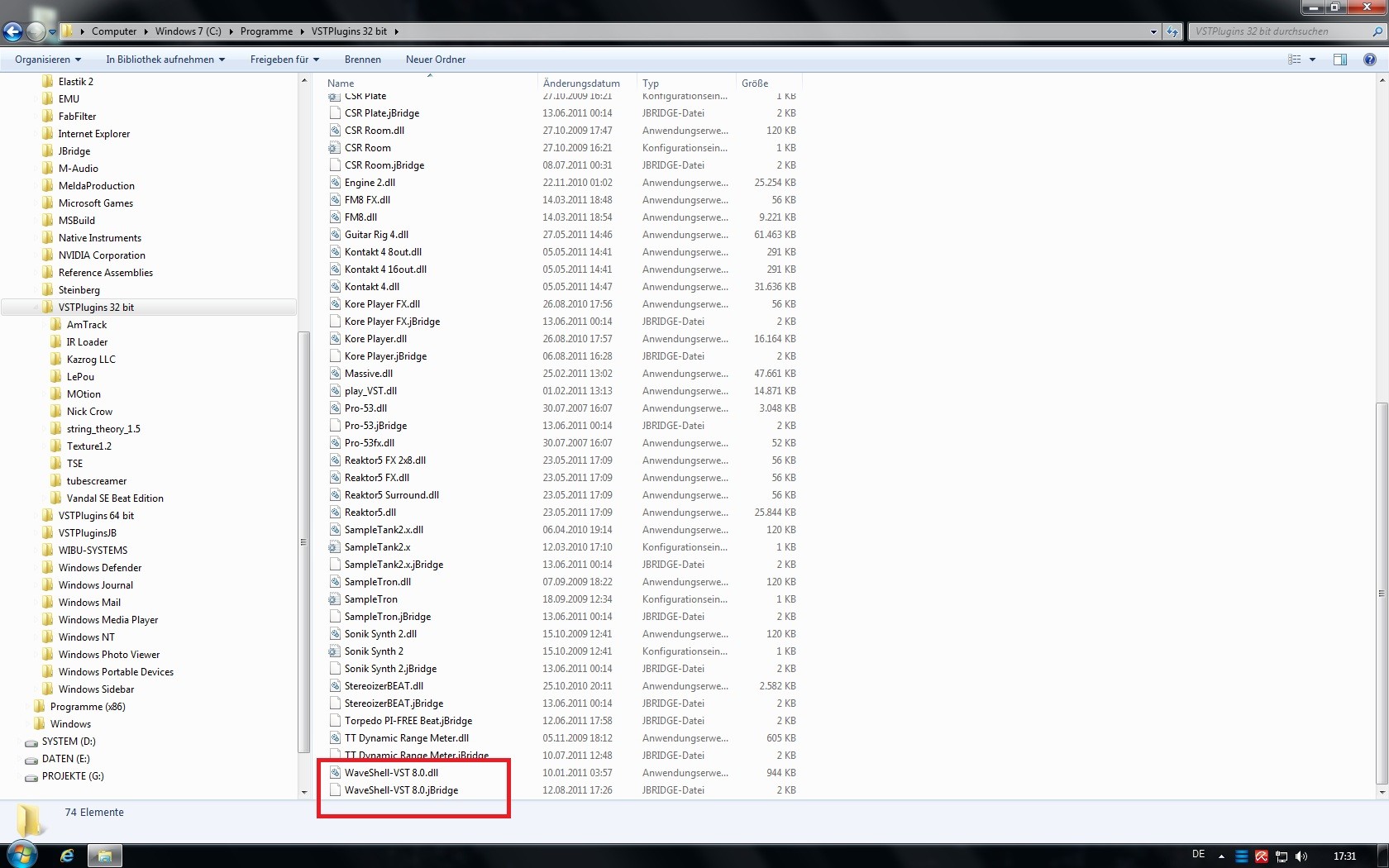Click Windows Explorer taskbar button
This screenshot has width=1389, height=868.
point(104,856)
